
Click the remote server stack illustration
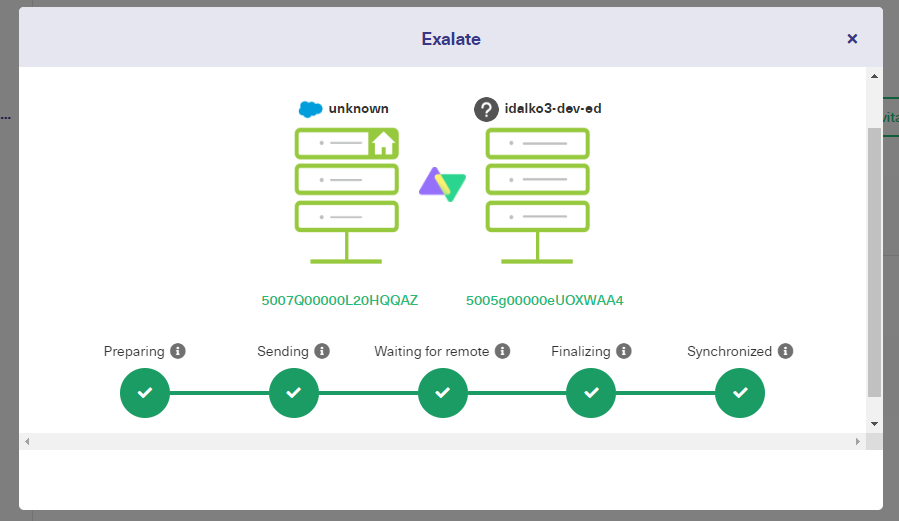point(537,195)
